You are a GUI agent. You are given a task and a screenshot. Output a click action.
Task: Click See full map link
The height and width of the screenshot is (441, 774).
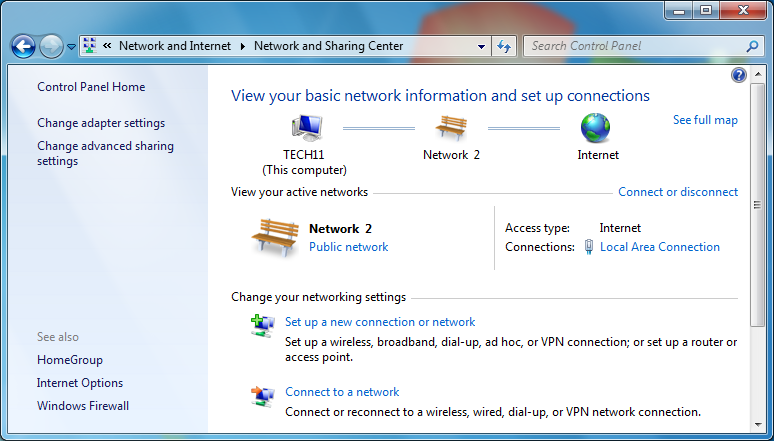pyautogui.click(x=705, y=120)
